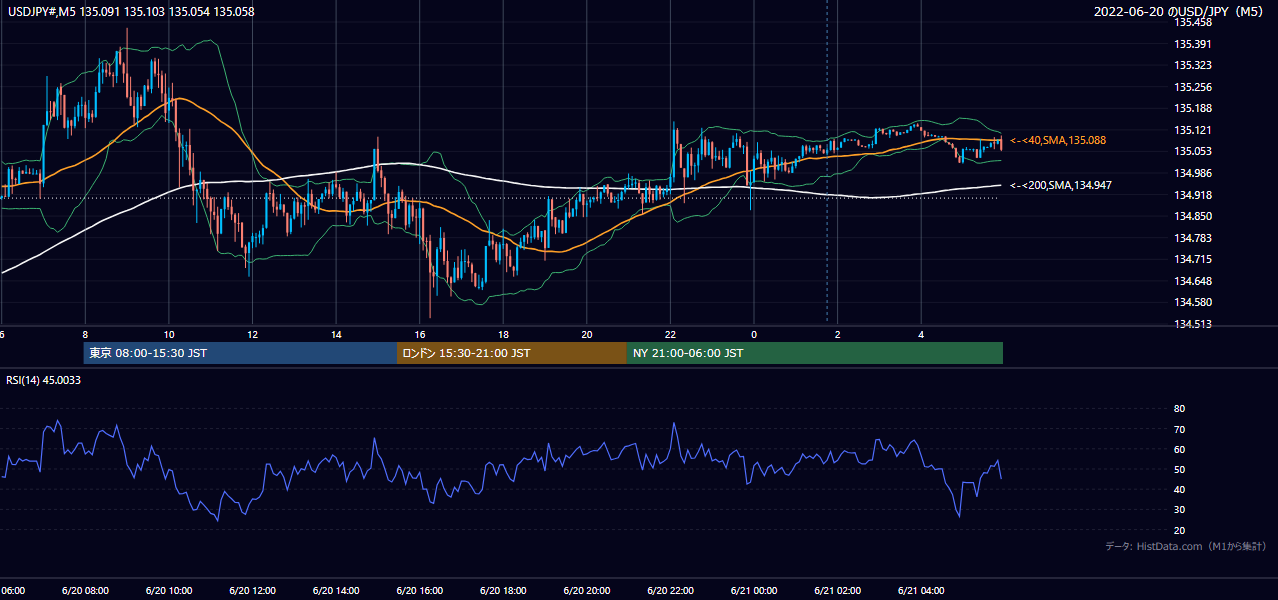The width and height of the screenshot is (1278, 600).
Task: Click price axis value 134.850
Action: point(1193,216)
